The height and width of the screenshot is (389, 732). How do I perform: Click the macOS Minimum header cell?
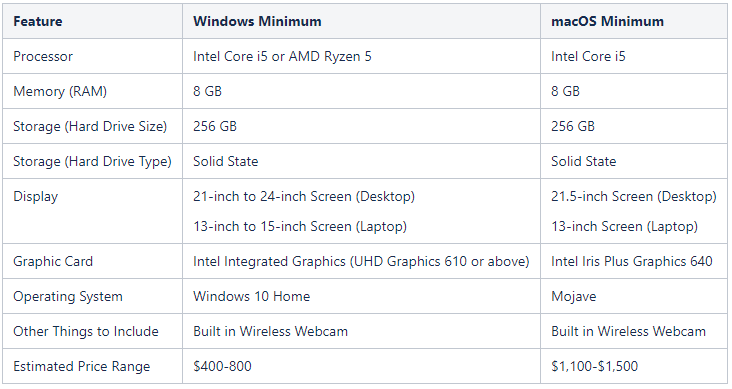point(634,21)
